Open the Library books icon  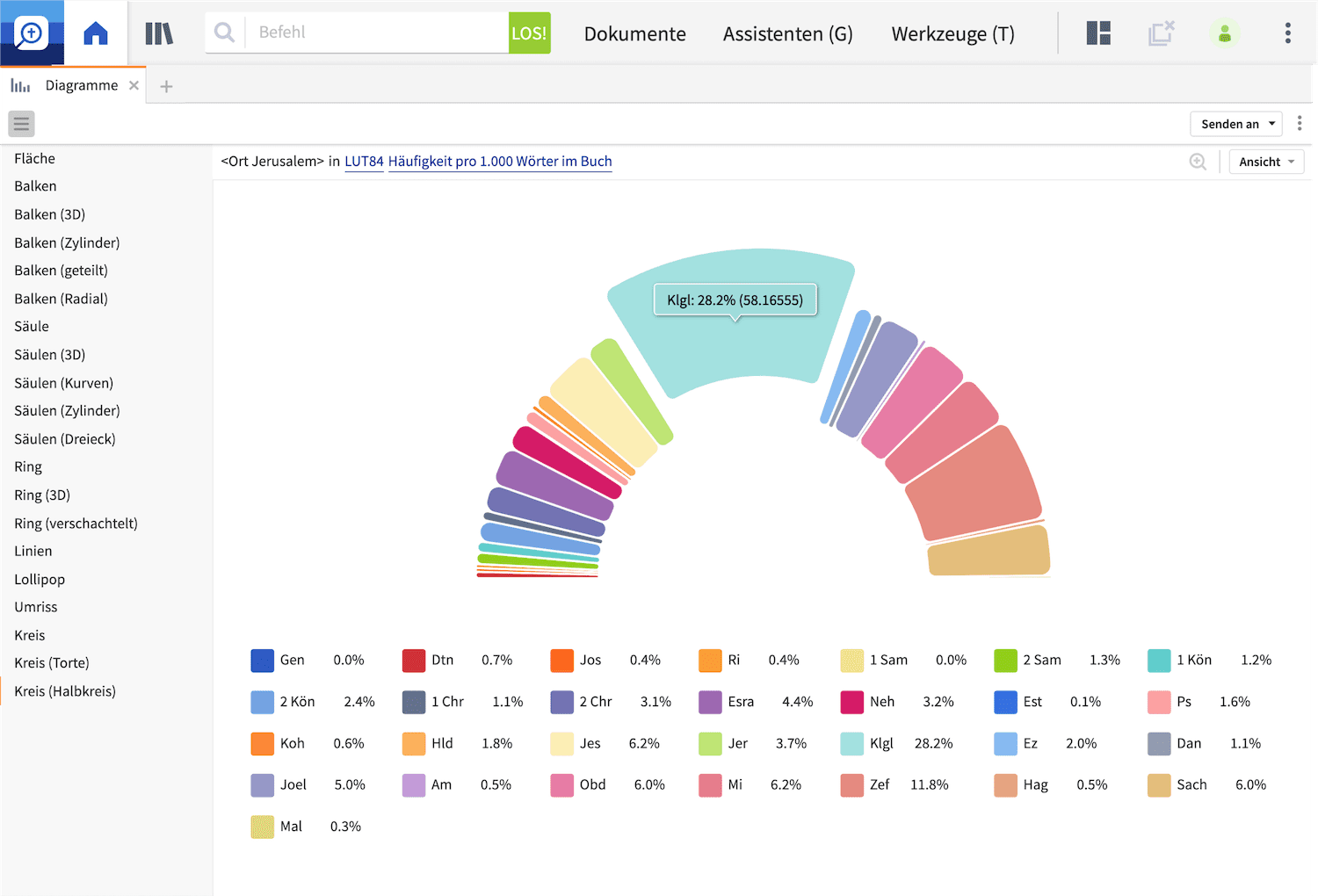pyautogui.click(x=159, y=33)
